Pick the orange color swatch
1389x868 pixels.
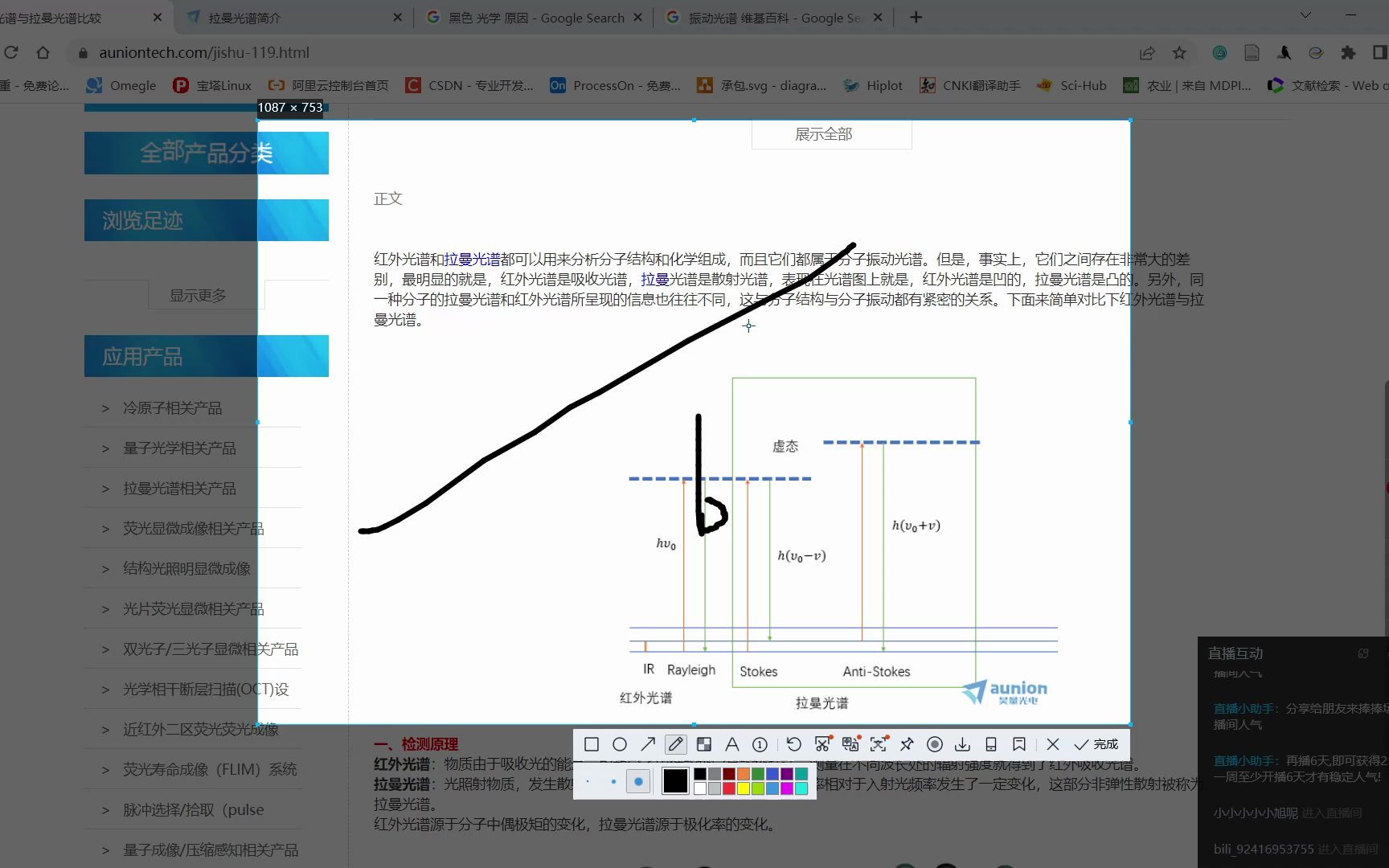coord(744,774)
